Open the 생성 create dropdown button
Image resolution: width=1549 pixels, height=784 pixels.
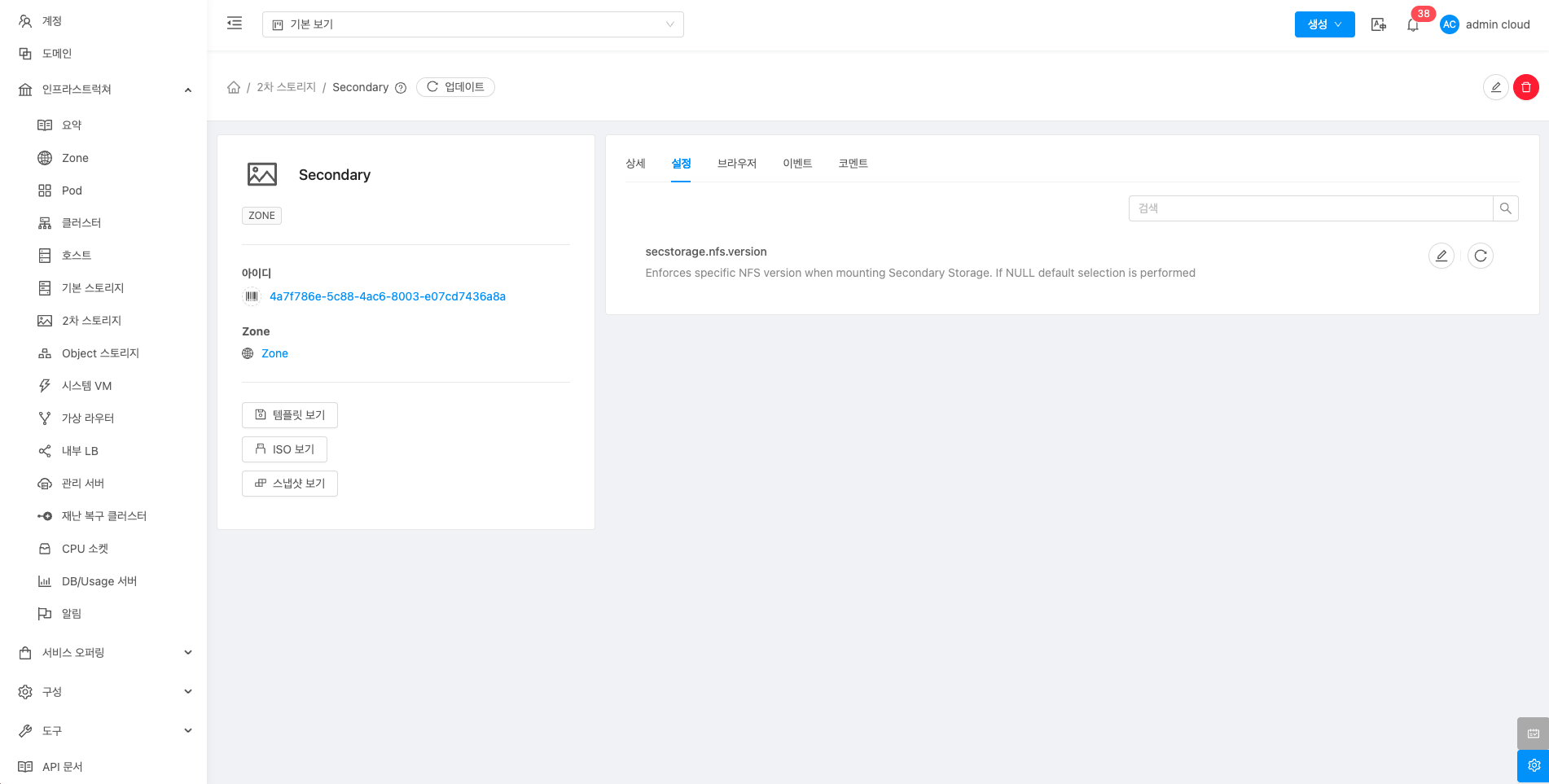1324,24
